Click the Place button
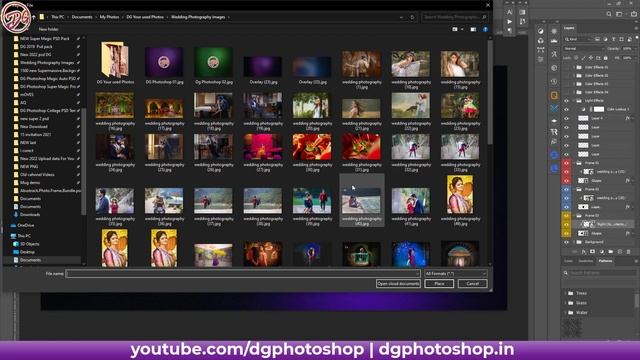The width and height of the screenshot is (640, 360). point(439,284)
